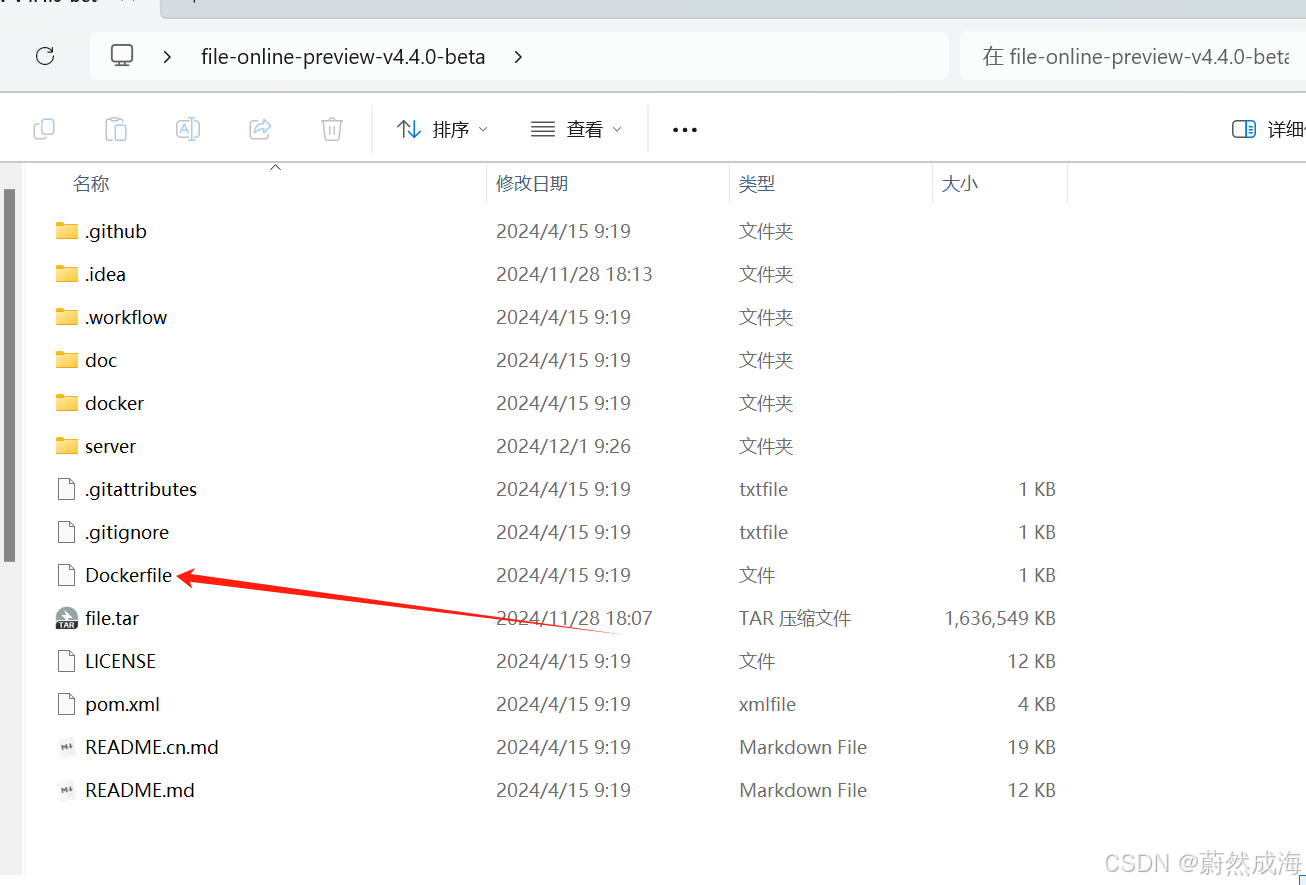Screen dimensions: 1306x885
Task: Click the README.cn.md file name
Action: (152, 747)
